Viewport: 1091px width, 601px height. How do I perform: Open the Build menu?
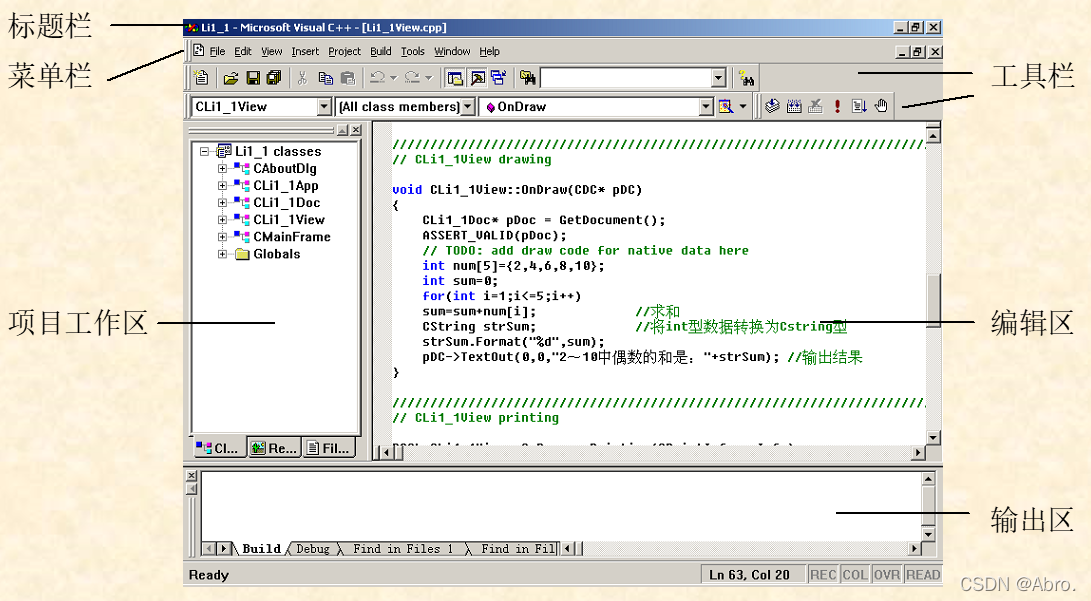381,51
